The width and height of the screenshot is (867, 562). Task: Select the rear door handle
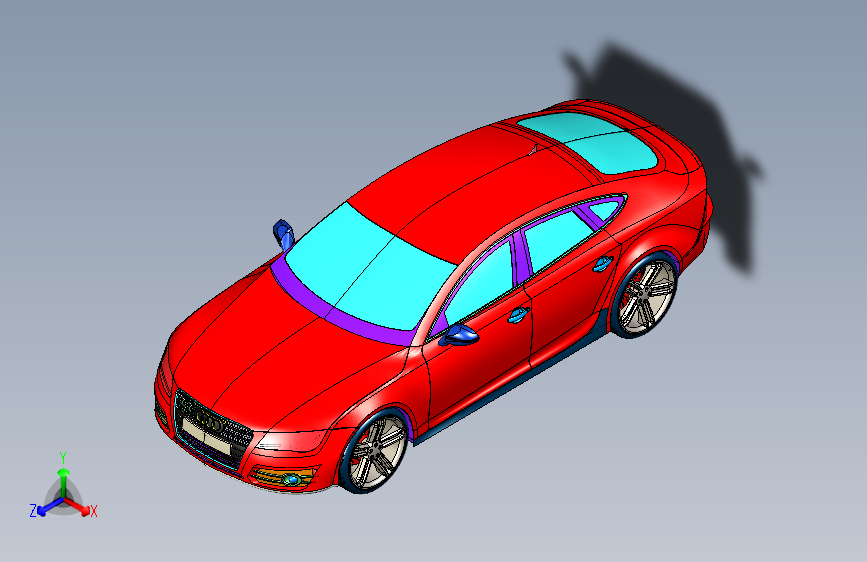[603, 264]
